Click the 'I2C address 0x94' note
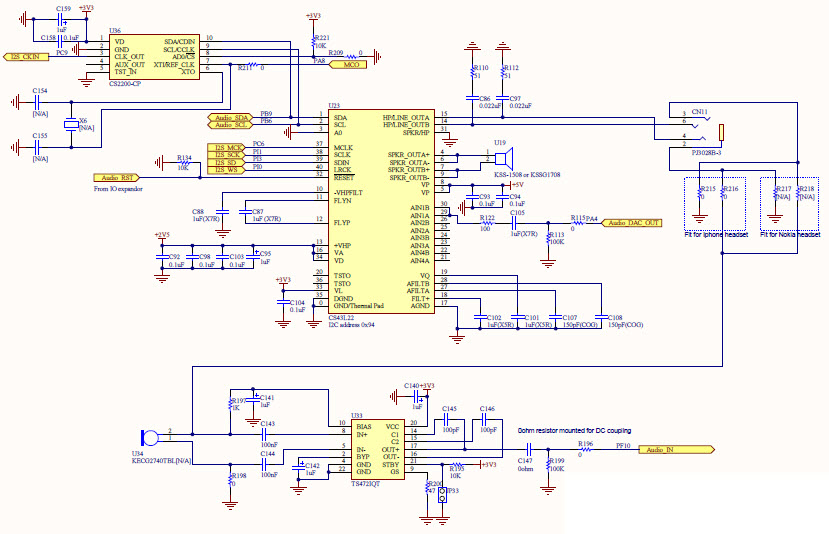Viewport: 829px width, 534px height. pyautogui.click(x=352, y=325)
